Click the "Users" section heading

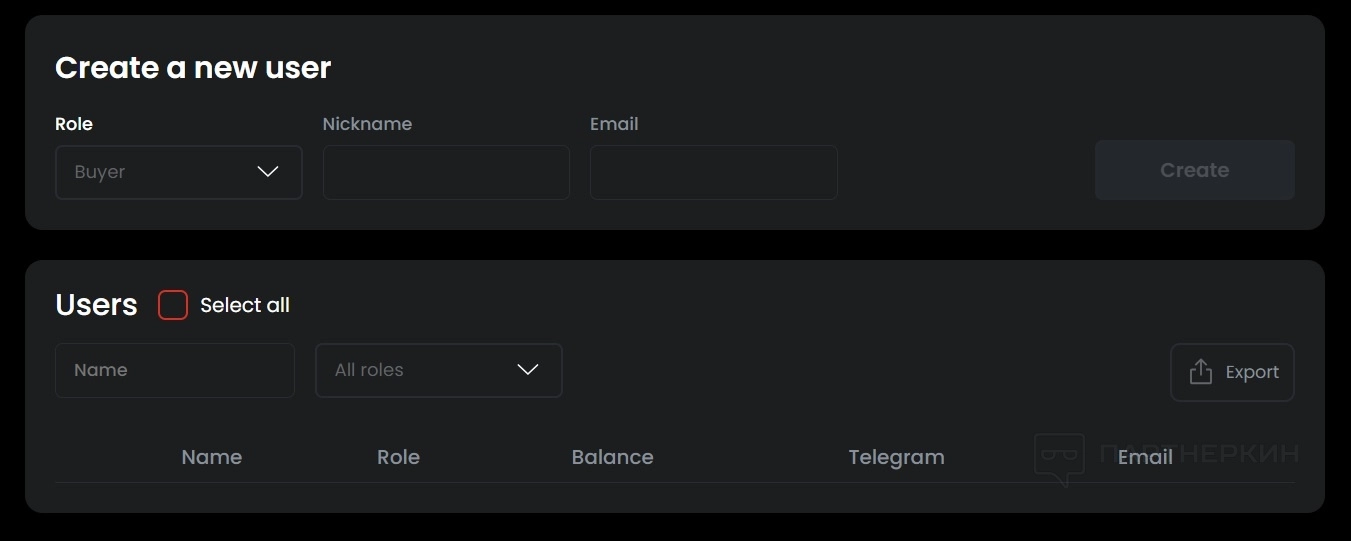tap(96, 305)
